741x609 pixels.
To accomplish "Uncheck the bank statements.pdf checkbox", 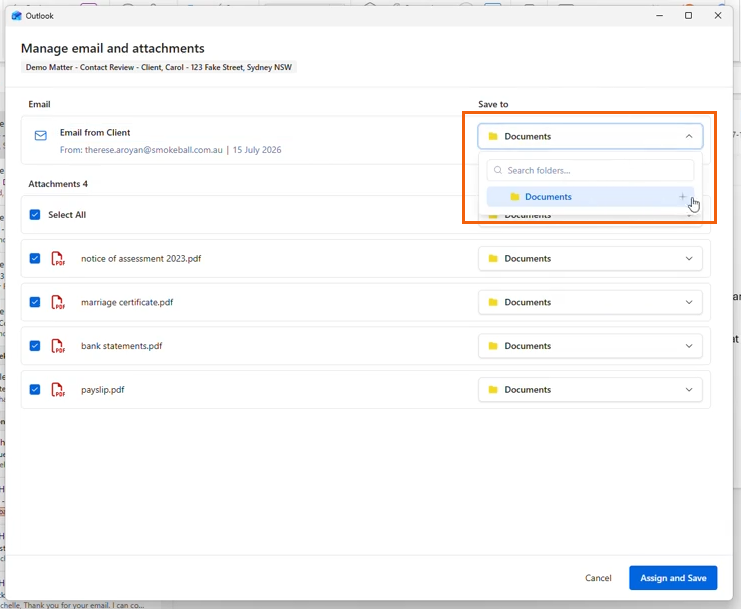I will tap(35, 346).
